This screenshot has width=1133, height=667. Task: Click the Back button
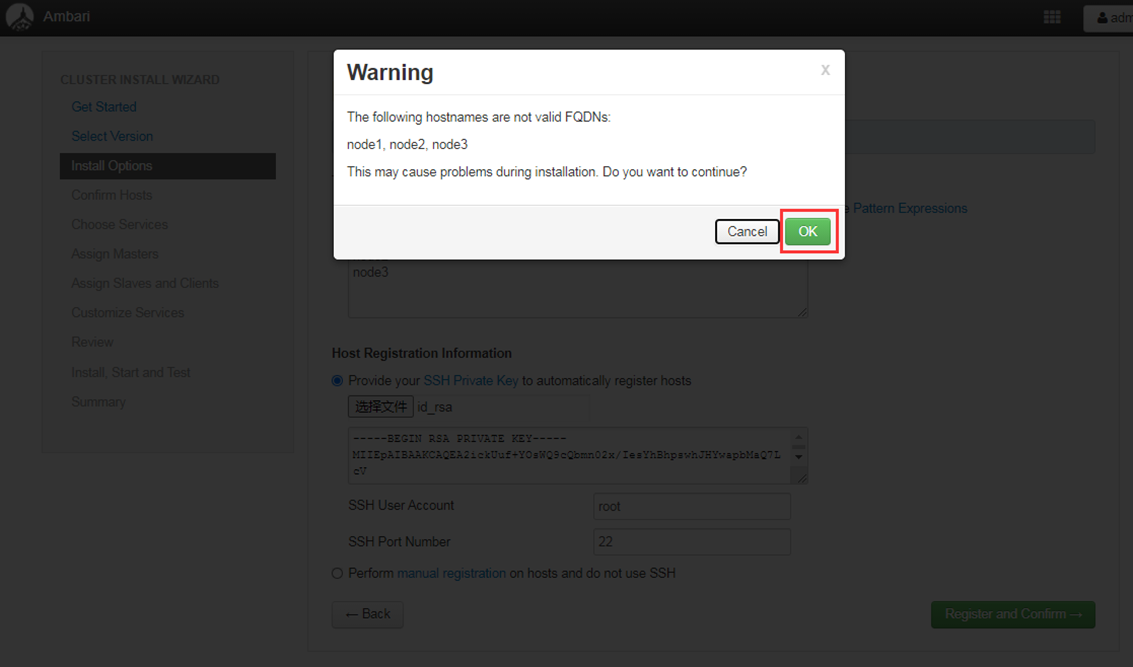[368, 614]
